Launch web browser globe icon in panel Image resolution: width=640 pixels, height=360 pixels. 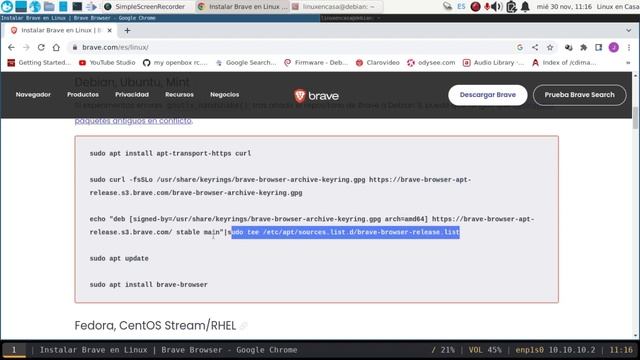click(35, 7)
